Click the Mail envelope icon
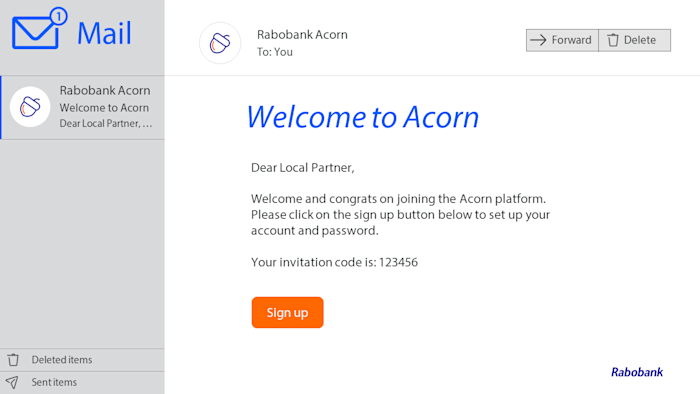700x394 pixels. (x=35, y=33)
